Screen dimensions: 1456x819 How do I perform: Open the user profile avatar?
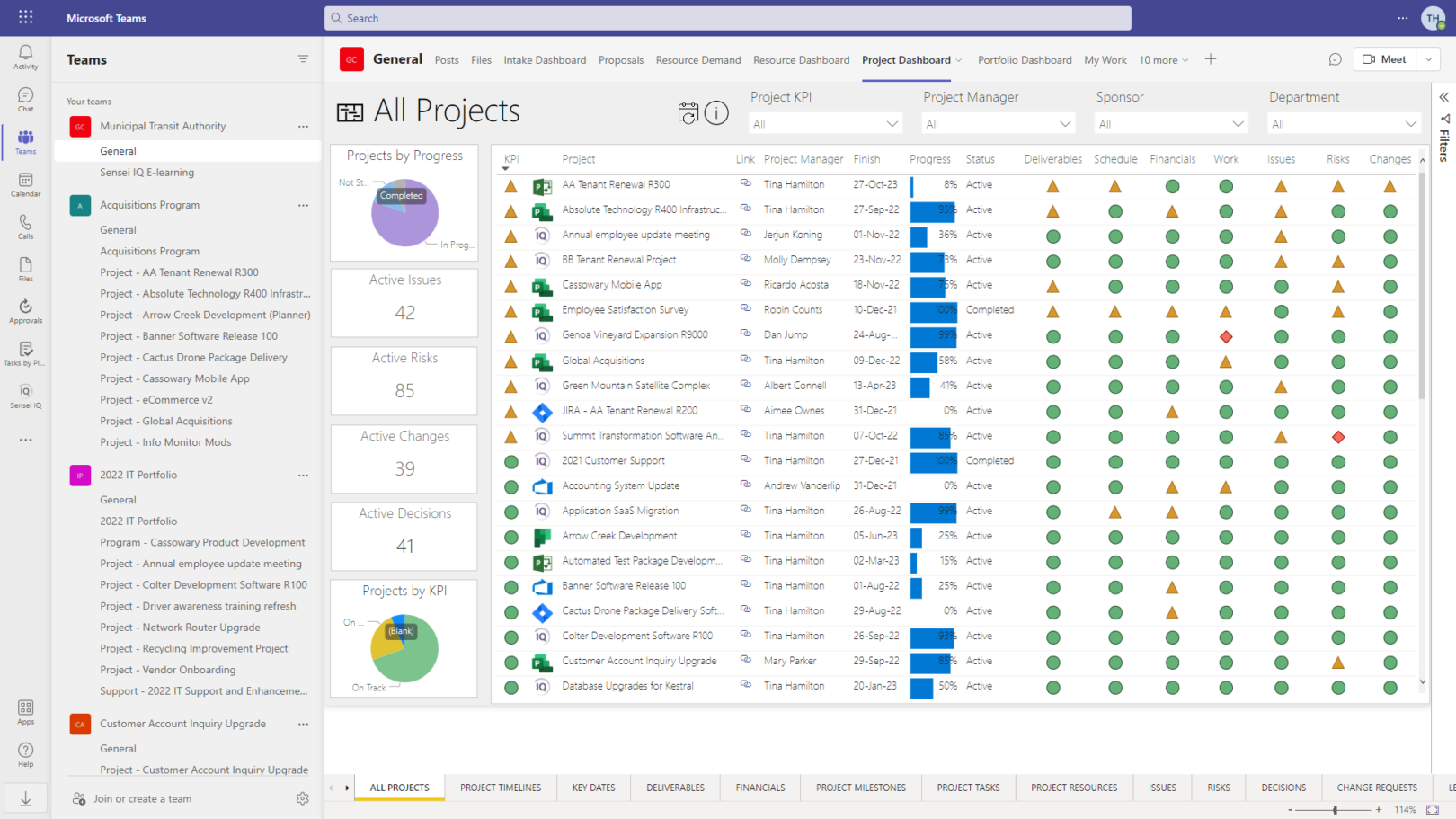1434,18
